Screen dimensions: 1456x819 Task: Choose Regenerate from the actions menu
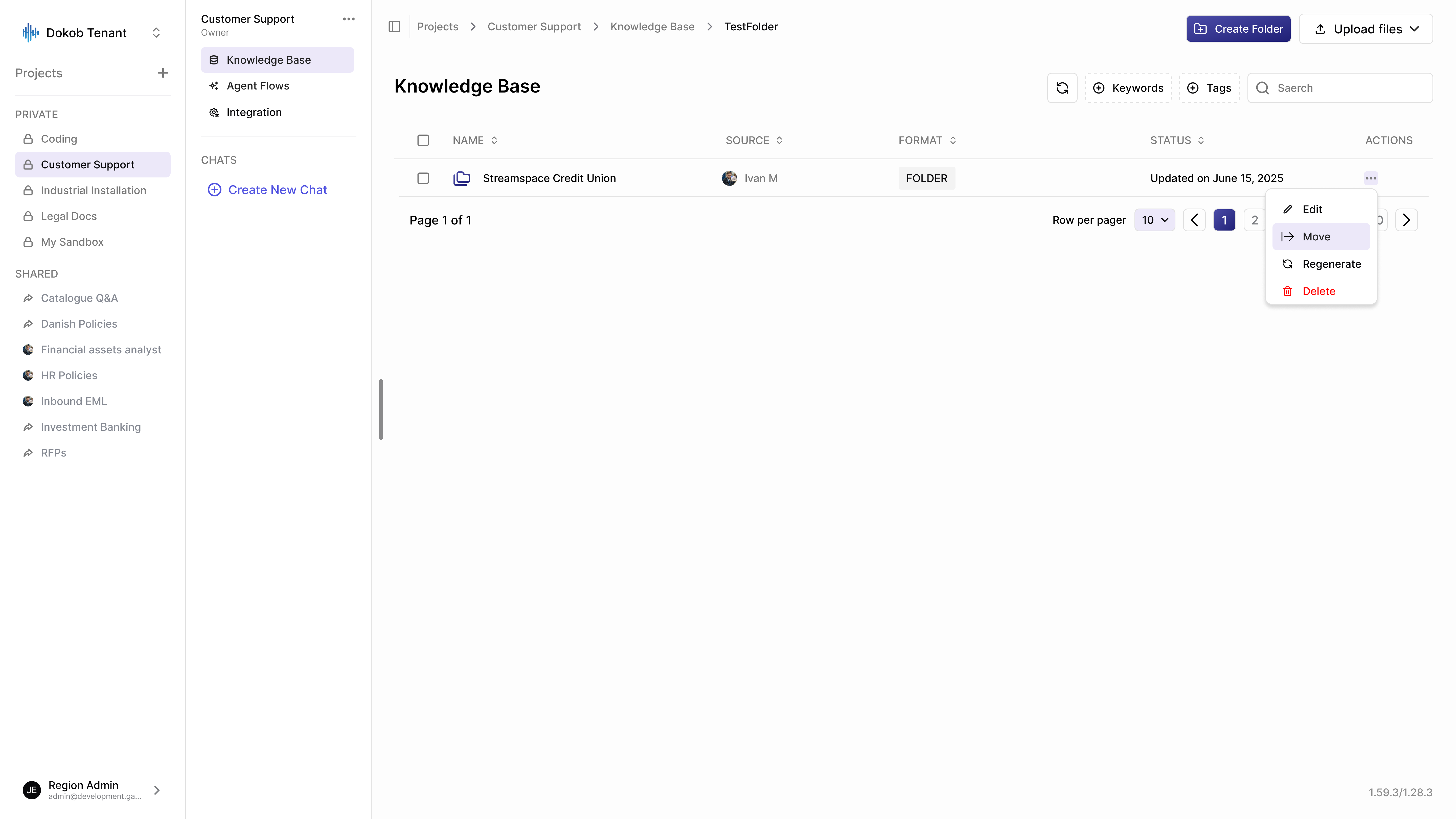(x=1321, y=264)
